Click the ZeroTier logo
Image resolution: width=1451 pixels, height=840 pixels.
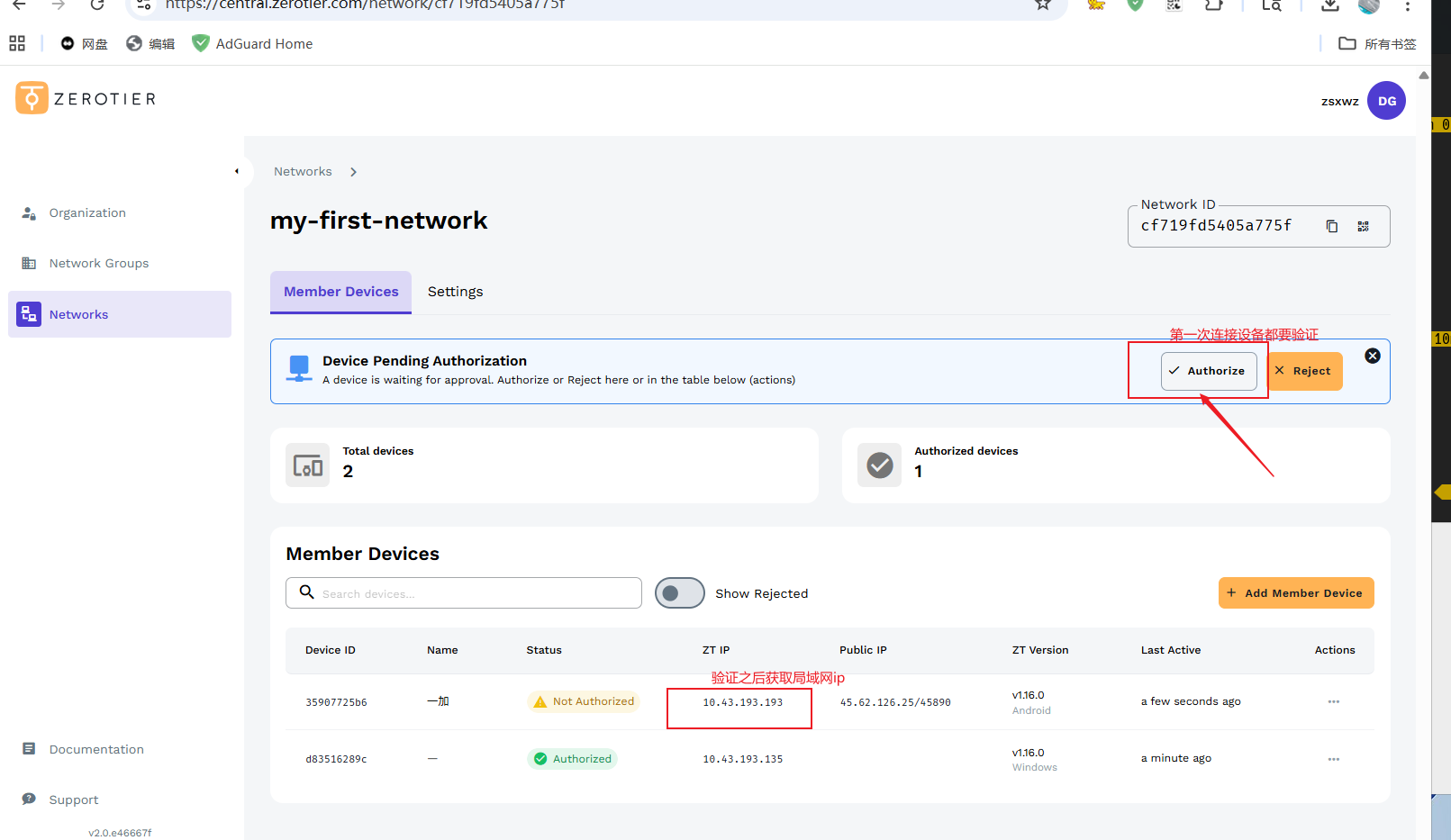pos(86,98)
